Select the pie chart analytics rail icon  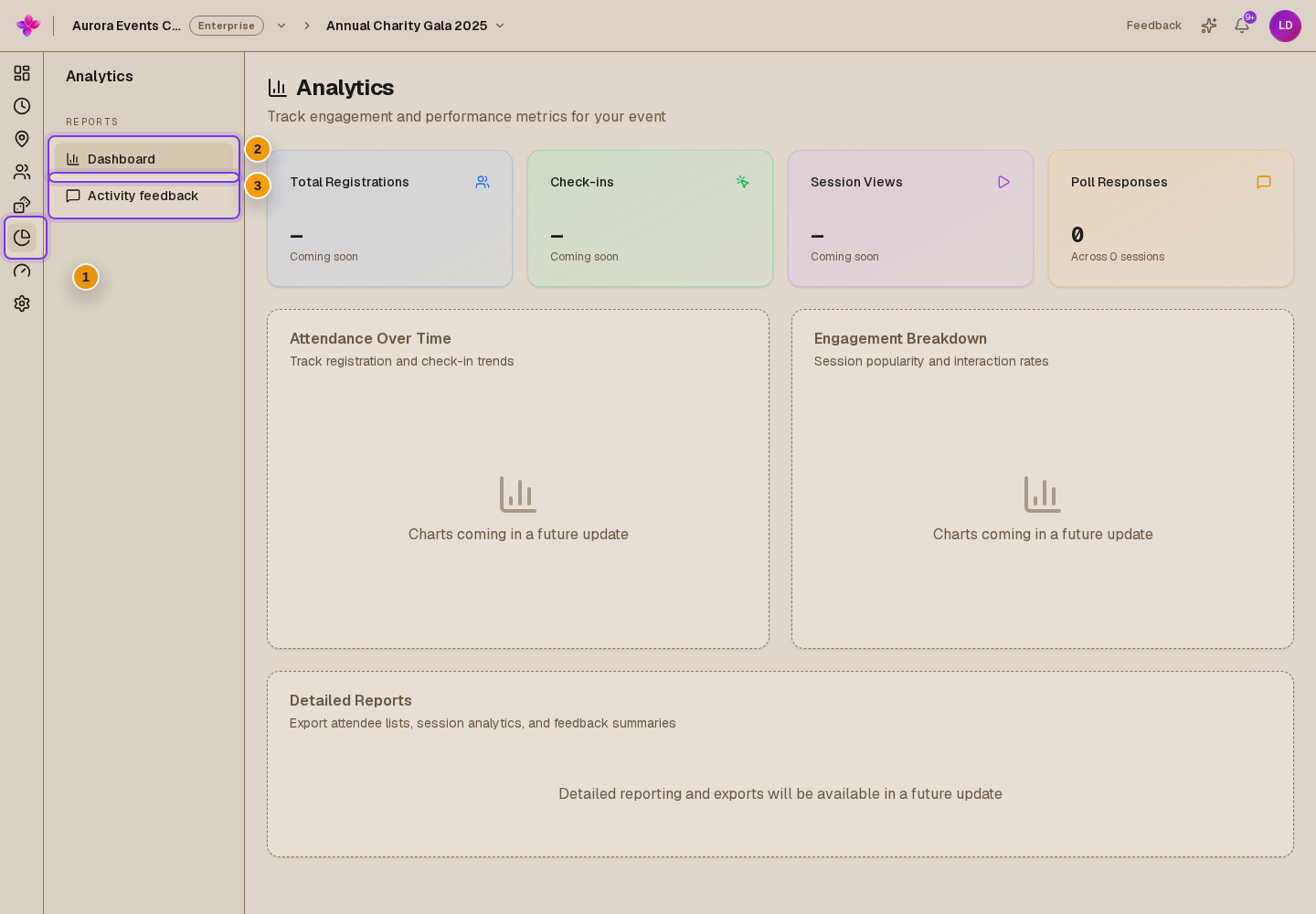pos(22,238)
